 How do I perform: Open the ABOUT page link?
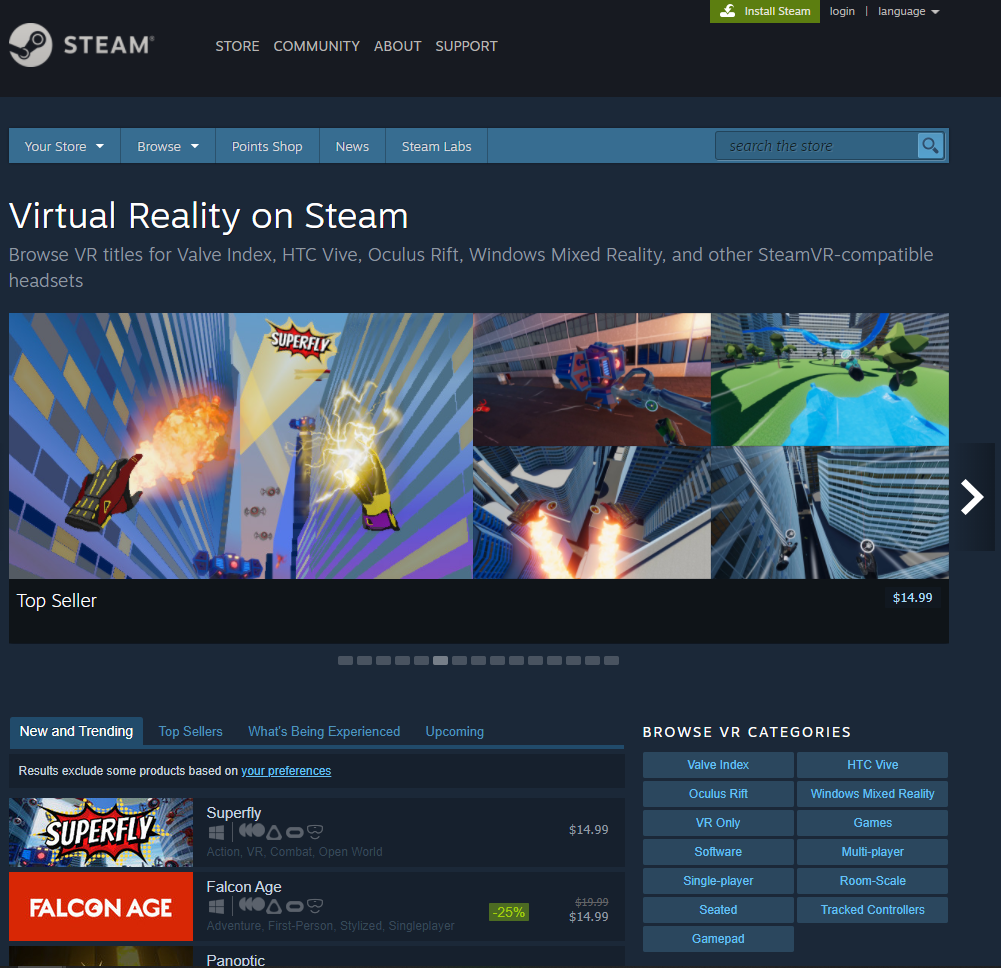[x=397, y=46]
